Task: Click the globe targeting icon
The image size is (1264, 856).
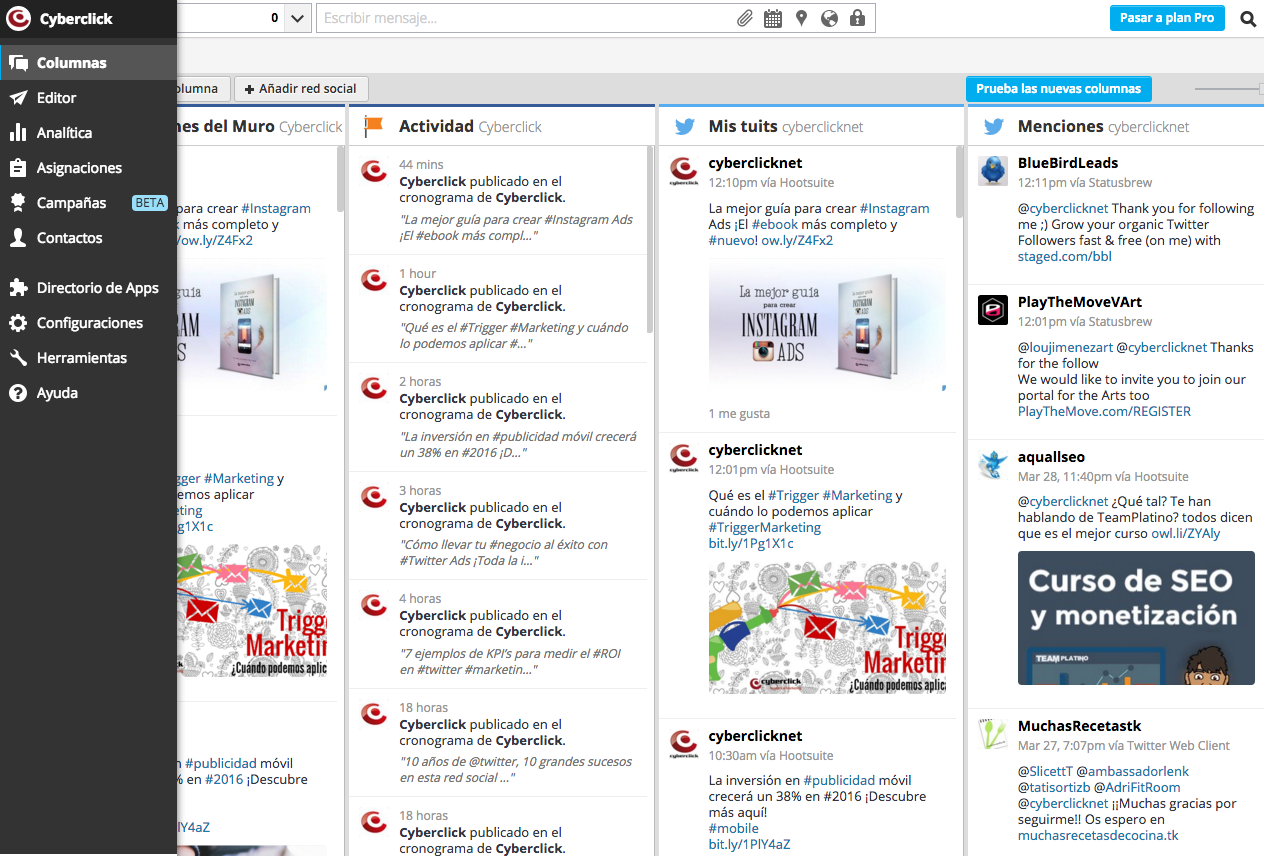Action: (829, 18)
